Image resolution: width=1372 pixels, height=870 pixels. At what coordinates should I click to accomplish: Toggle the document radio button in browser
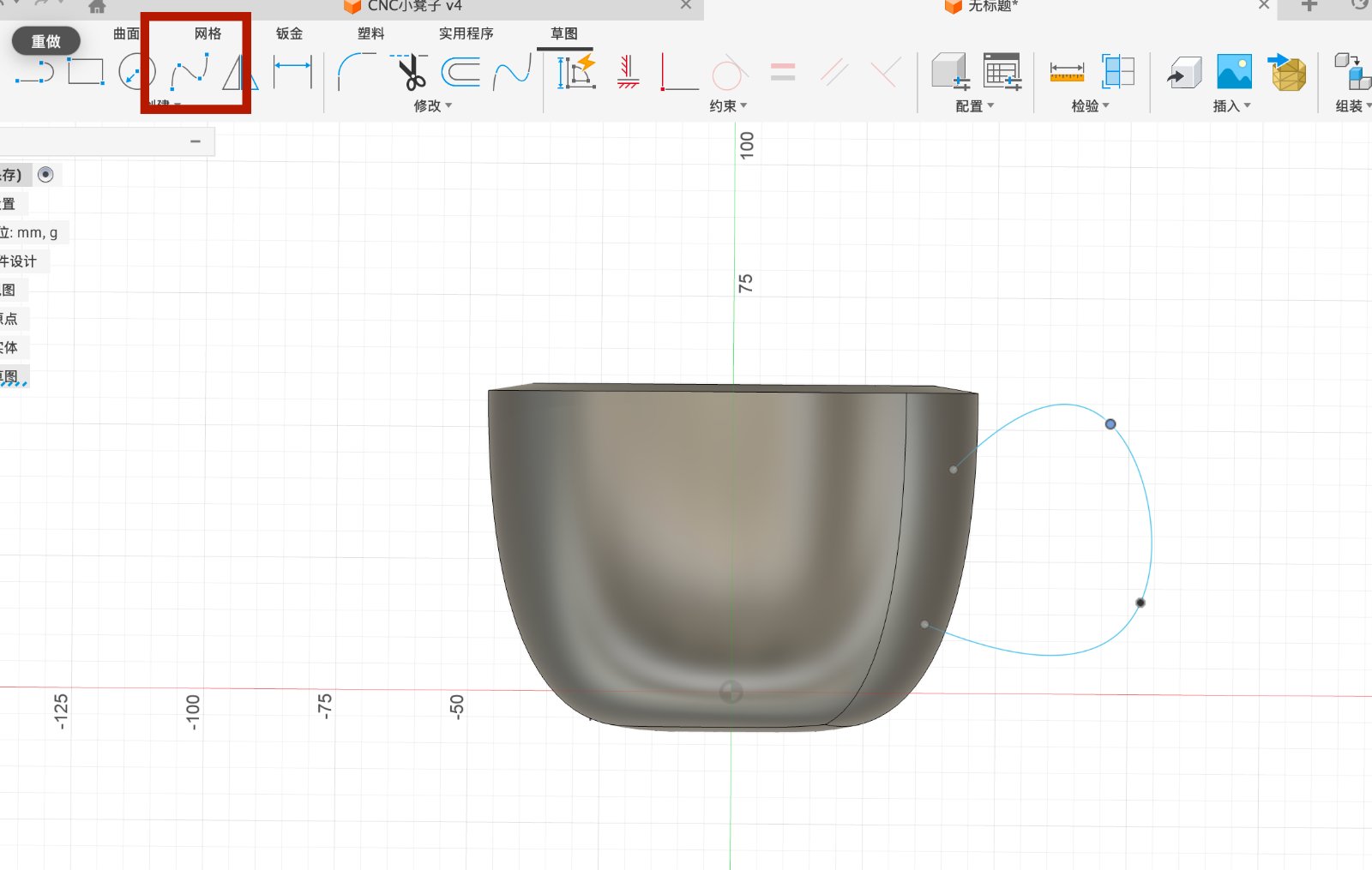tap(45, 174)
